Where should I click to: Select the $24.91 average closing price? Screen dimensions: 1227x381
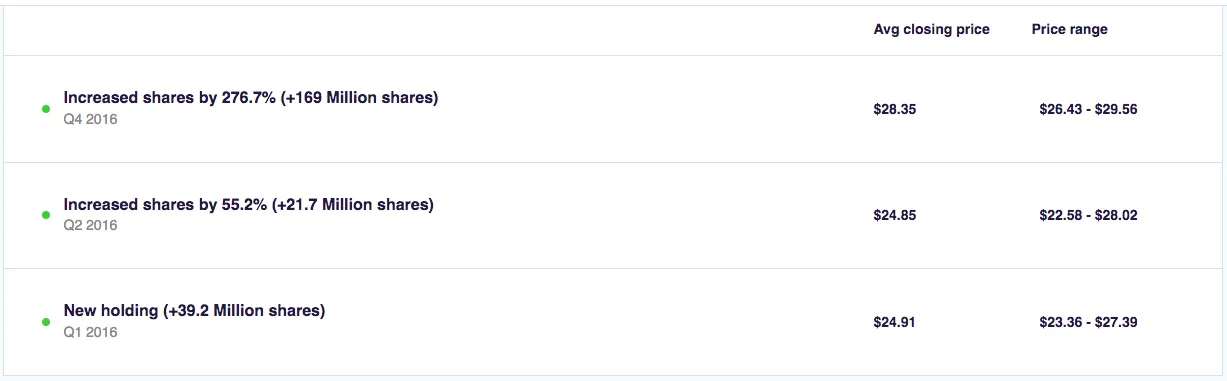pos(895,322)
